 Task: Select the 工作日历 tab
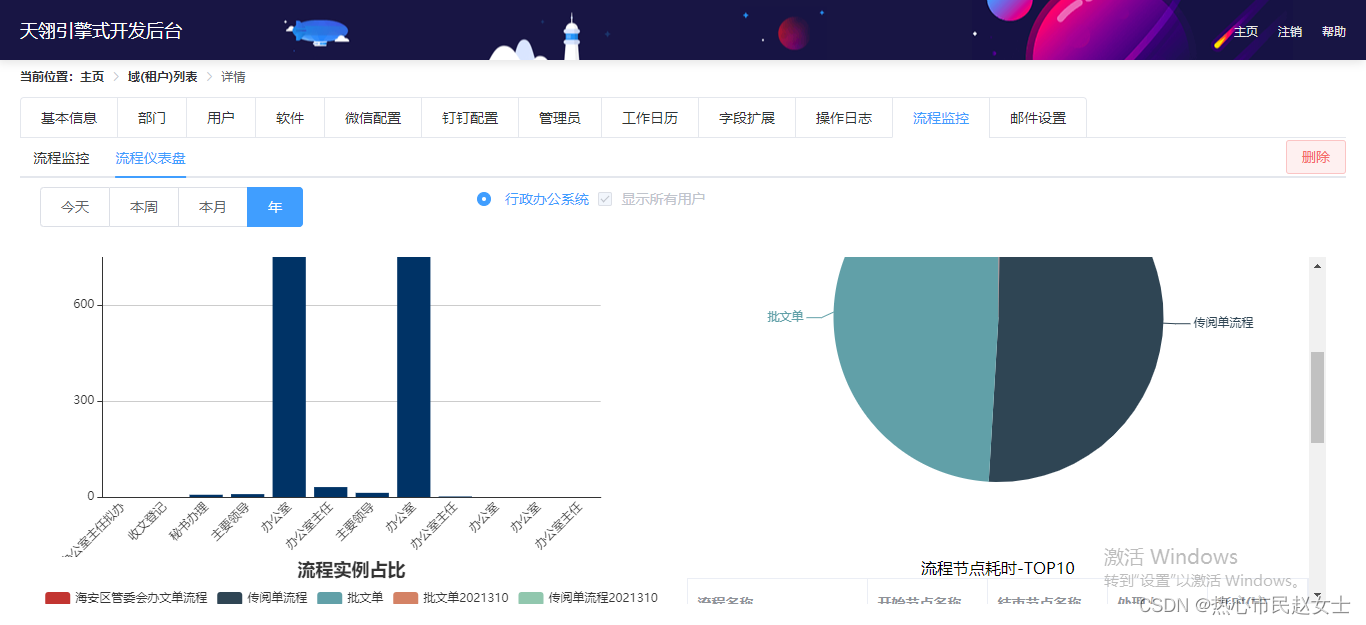click(650, 118)
